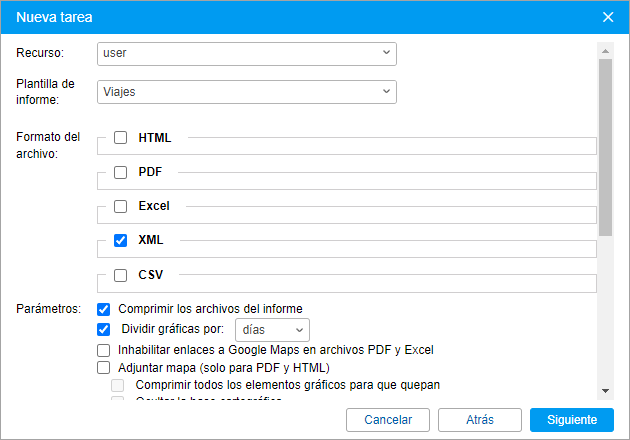The image size is (630, 440).
Task: Proceed with the Siguiente button
Action: pos(571,420)
